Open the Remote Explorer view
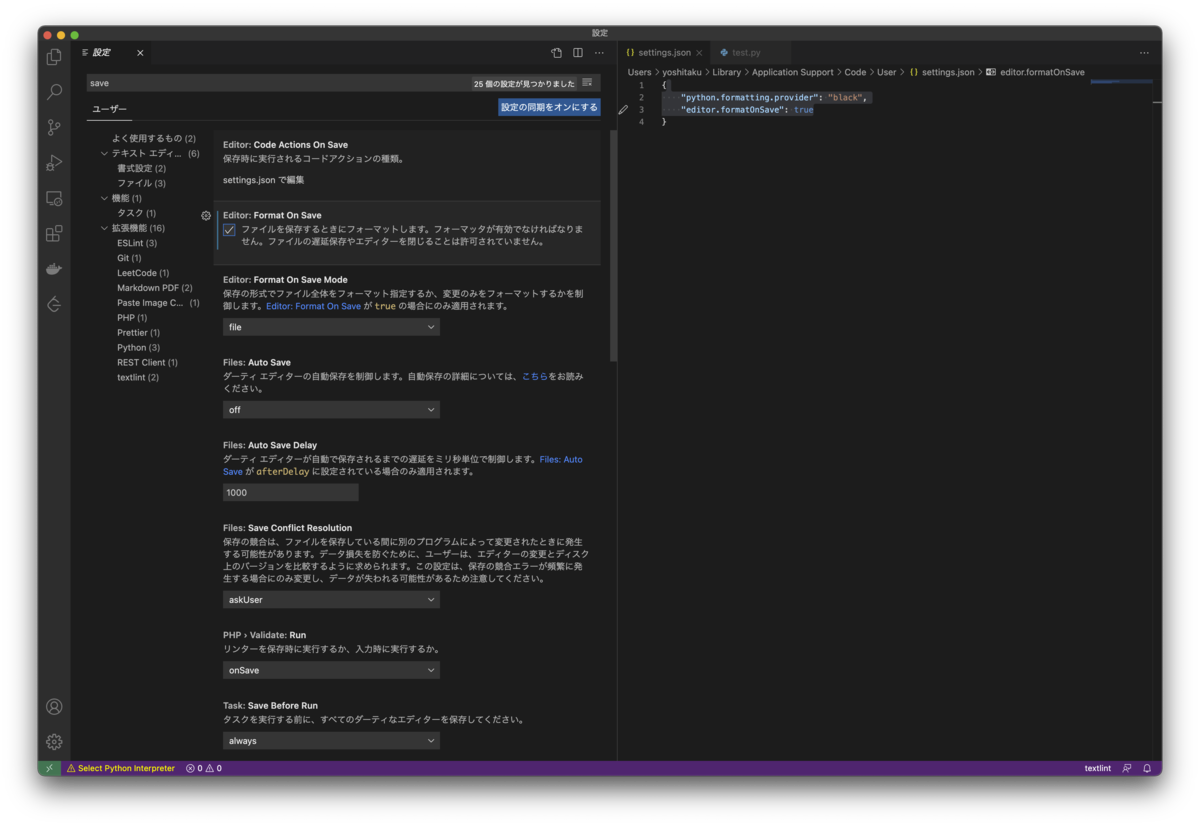The image size is (1200, 826). point(54,198)
